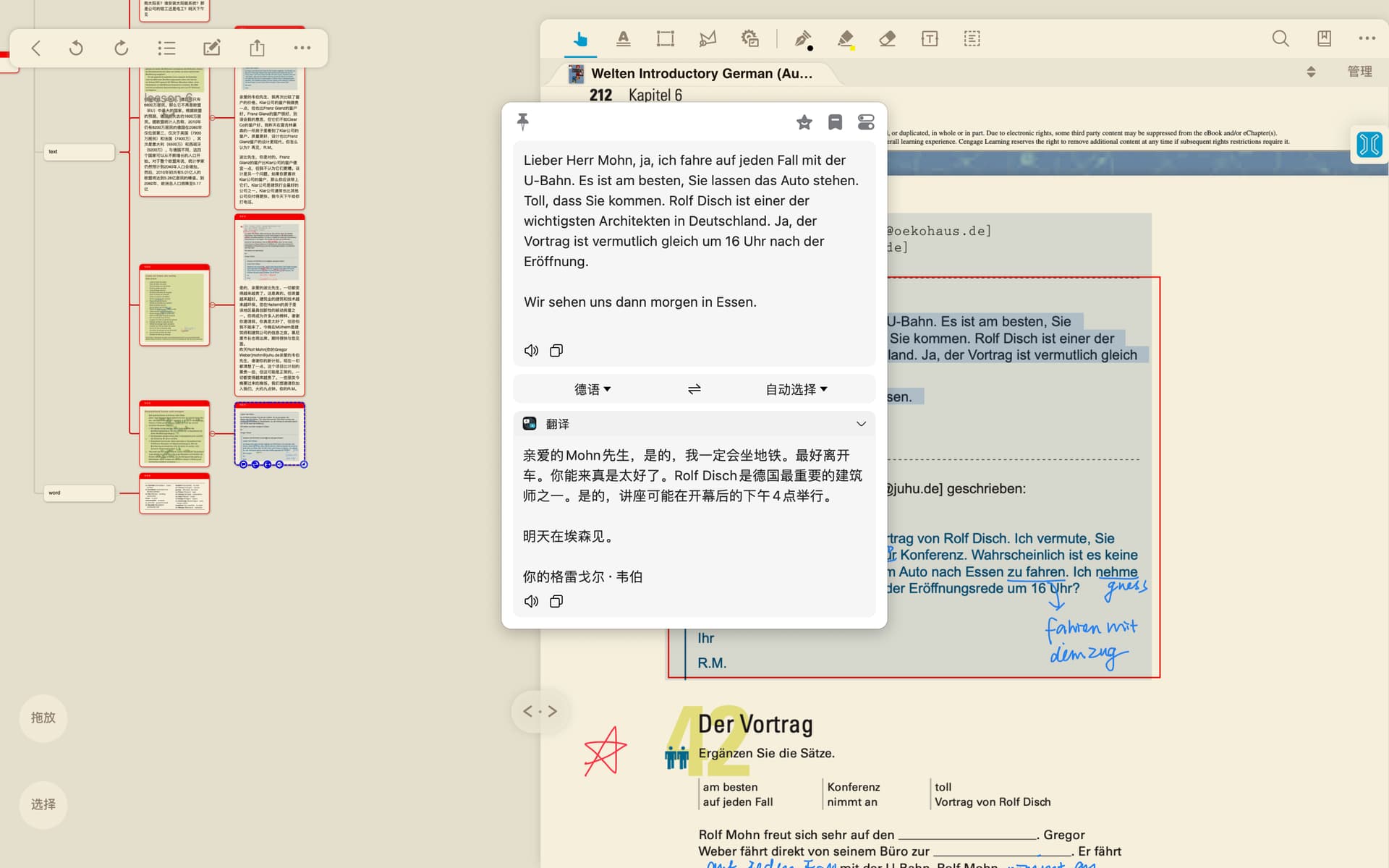Click the word bank entry 'auf jeden Fall'

[738, 802]
